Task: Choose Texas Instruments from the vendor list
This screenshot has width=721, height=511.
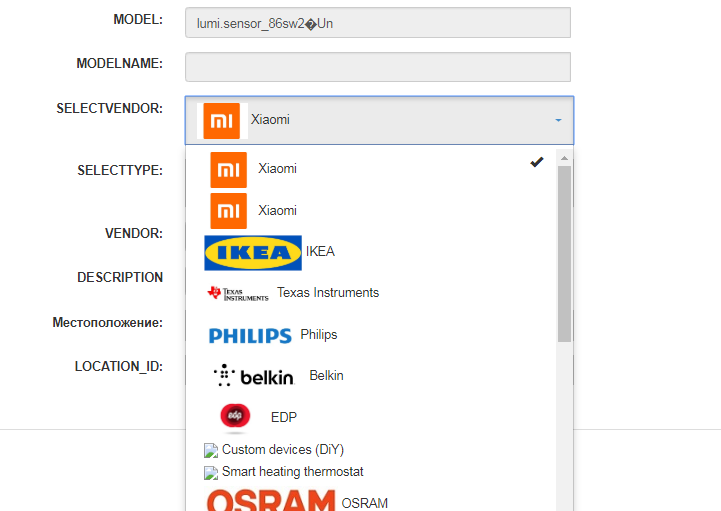Action: point(328,293)
